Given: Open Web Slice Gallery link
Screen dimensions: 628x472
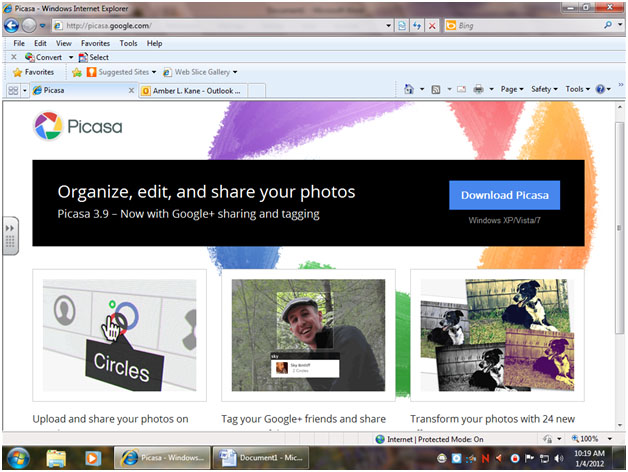Looking at the screenshot, I should tap(200, 72).
